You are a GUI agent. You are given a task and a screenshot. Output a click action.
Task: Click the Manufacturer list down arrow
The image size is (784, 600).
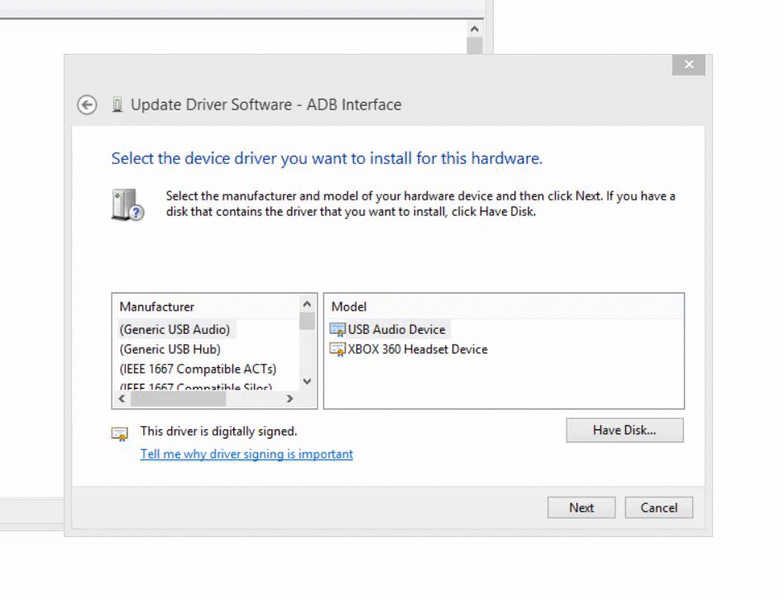(x=307, y=382)
